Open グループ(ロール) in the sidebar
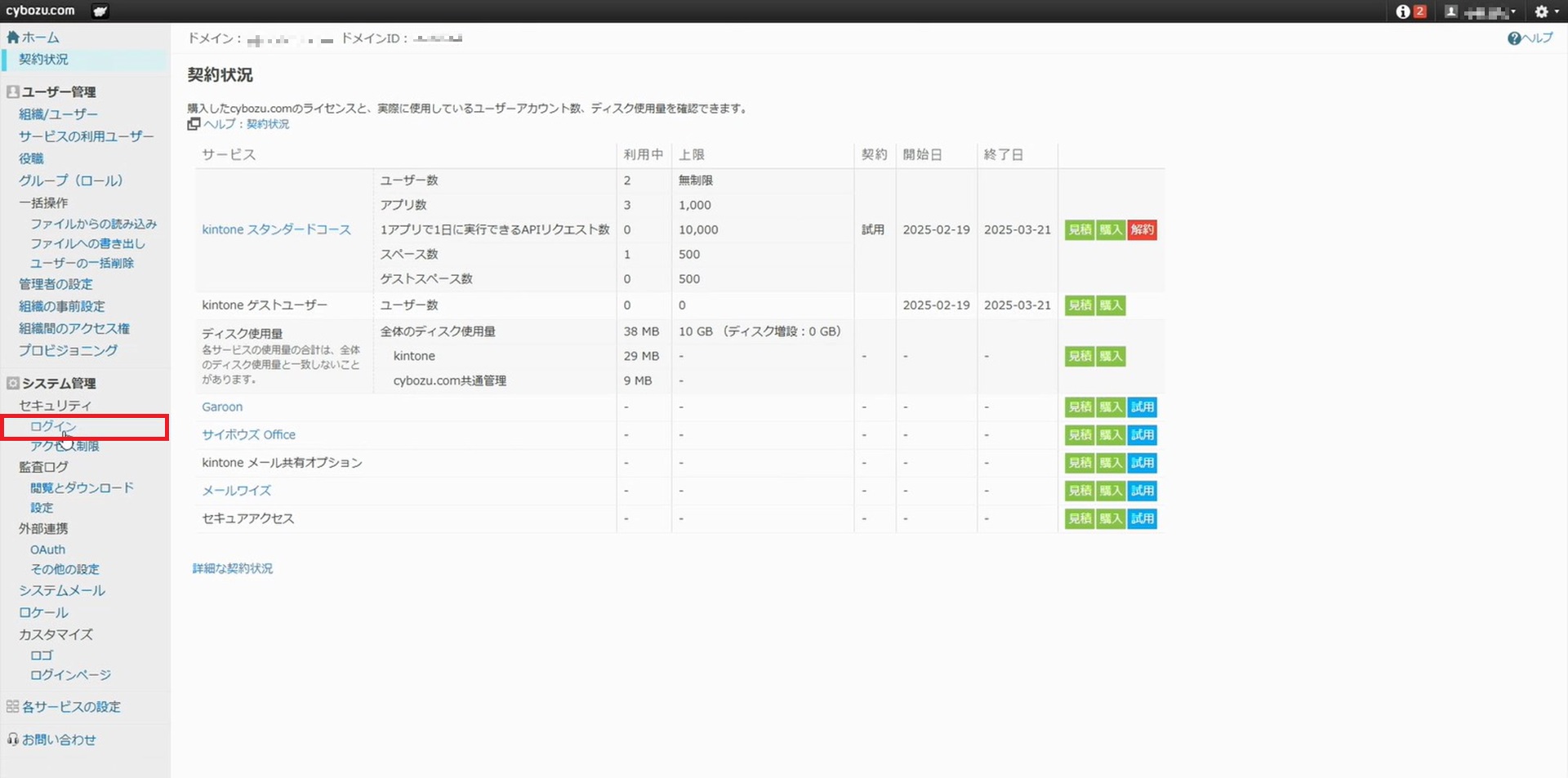The width and height of the screenshot is (1568, 778). point(70,180)
